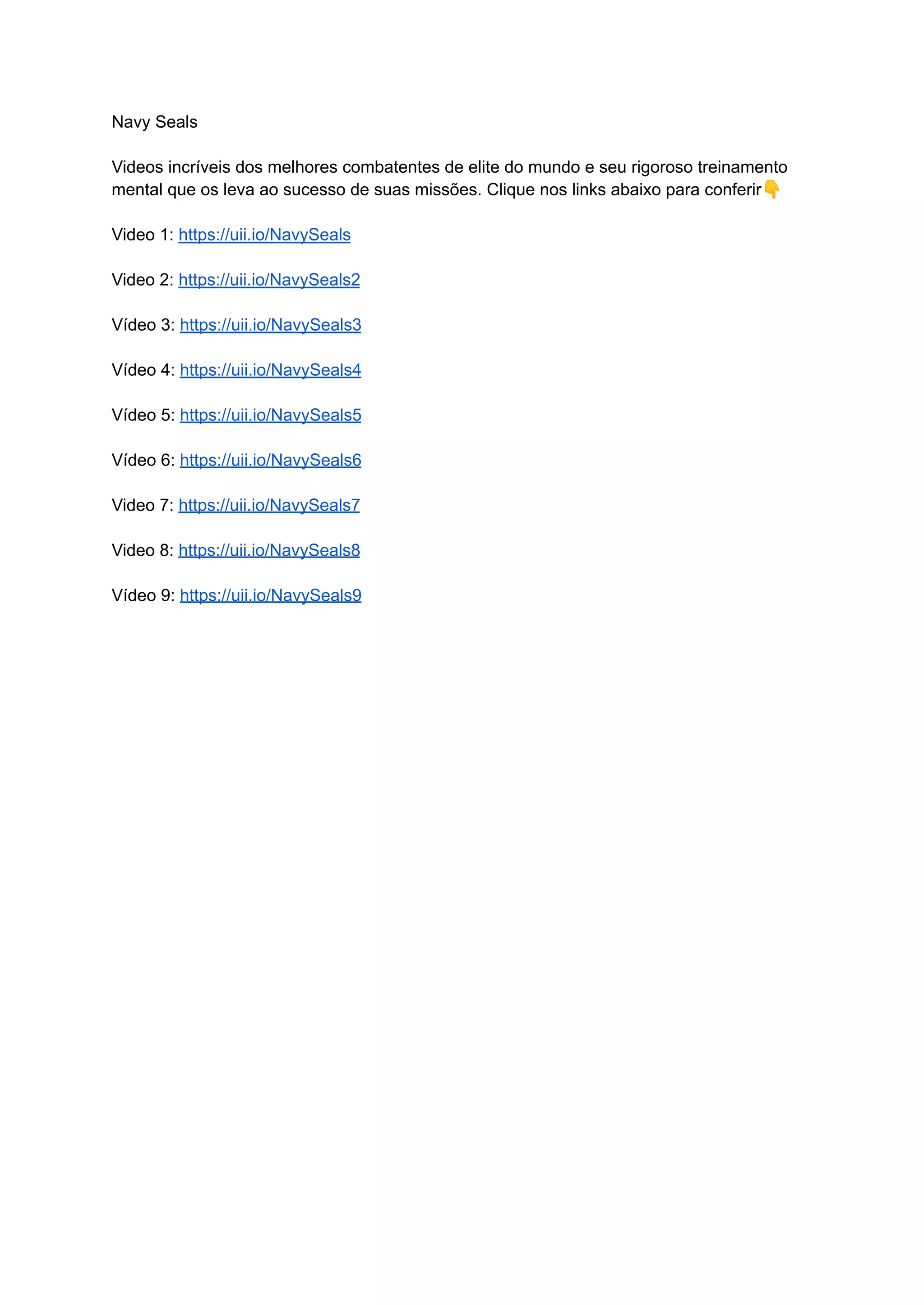Click the word 'treinamento' in the paragraph
This screenshot has height=1305, width=924.
(743, 167)
